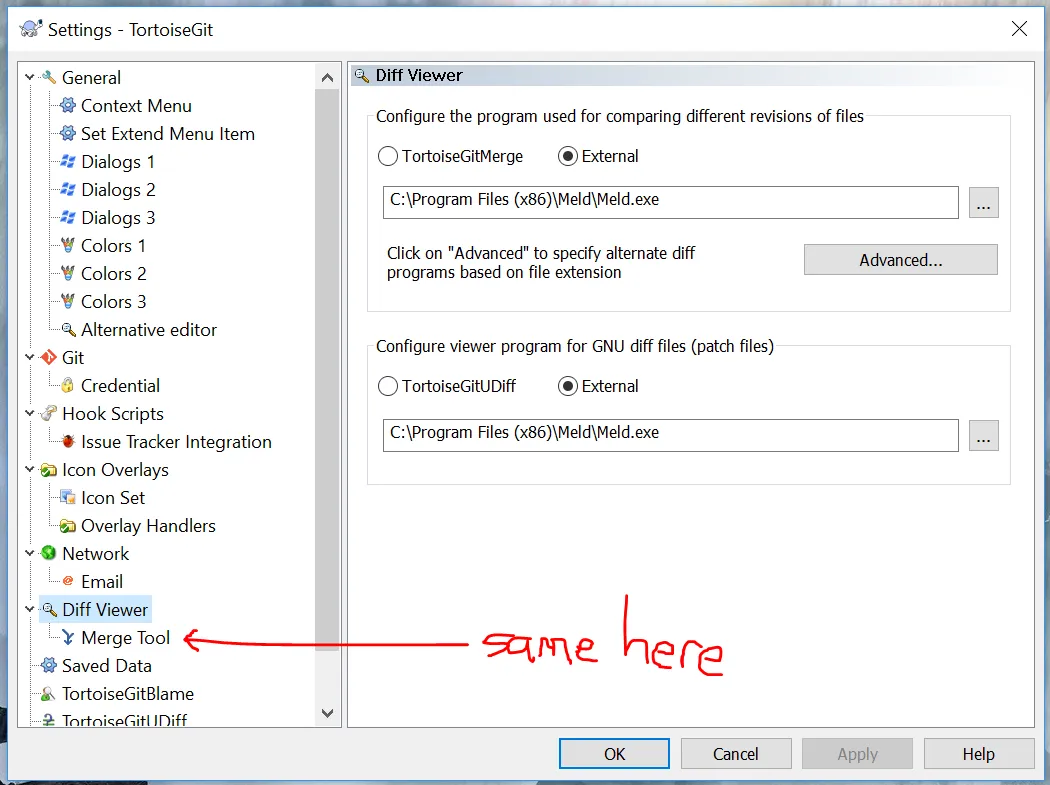1050x785 pixels.
Task: Select TortoiseGitUDiff radio button
Action: click(388, 386)
